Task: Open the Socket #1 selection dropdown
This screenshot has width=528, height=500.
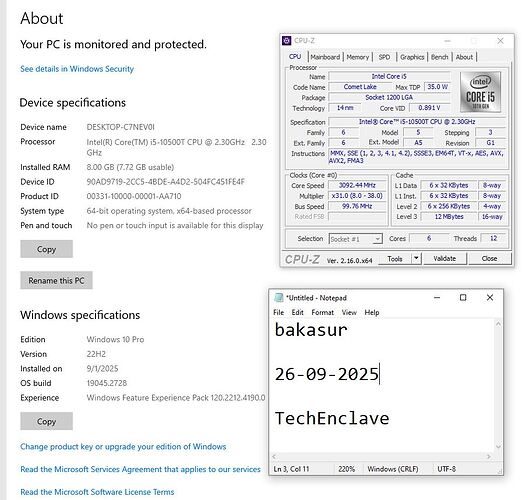Action: point(356,239)
